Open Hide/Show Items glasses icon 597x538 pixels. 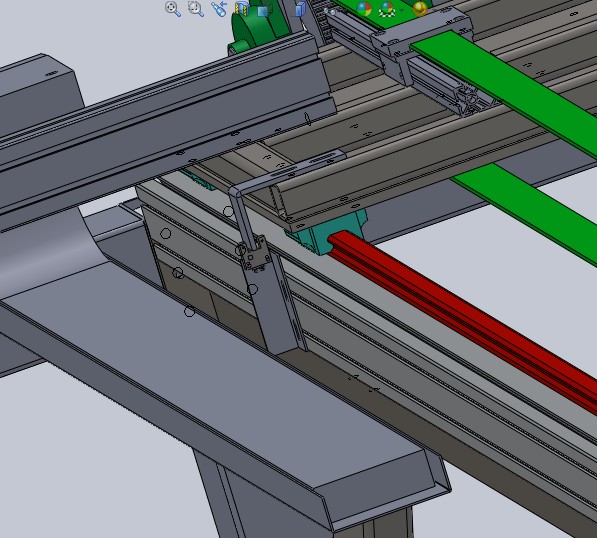pos(330,11)
